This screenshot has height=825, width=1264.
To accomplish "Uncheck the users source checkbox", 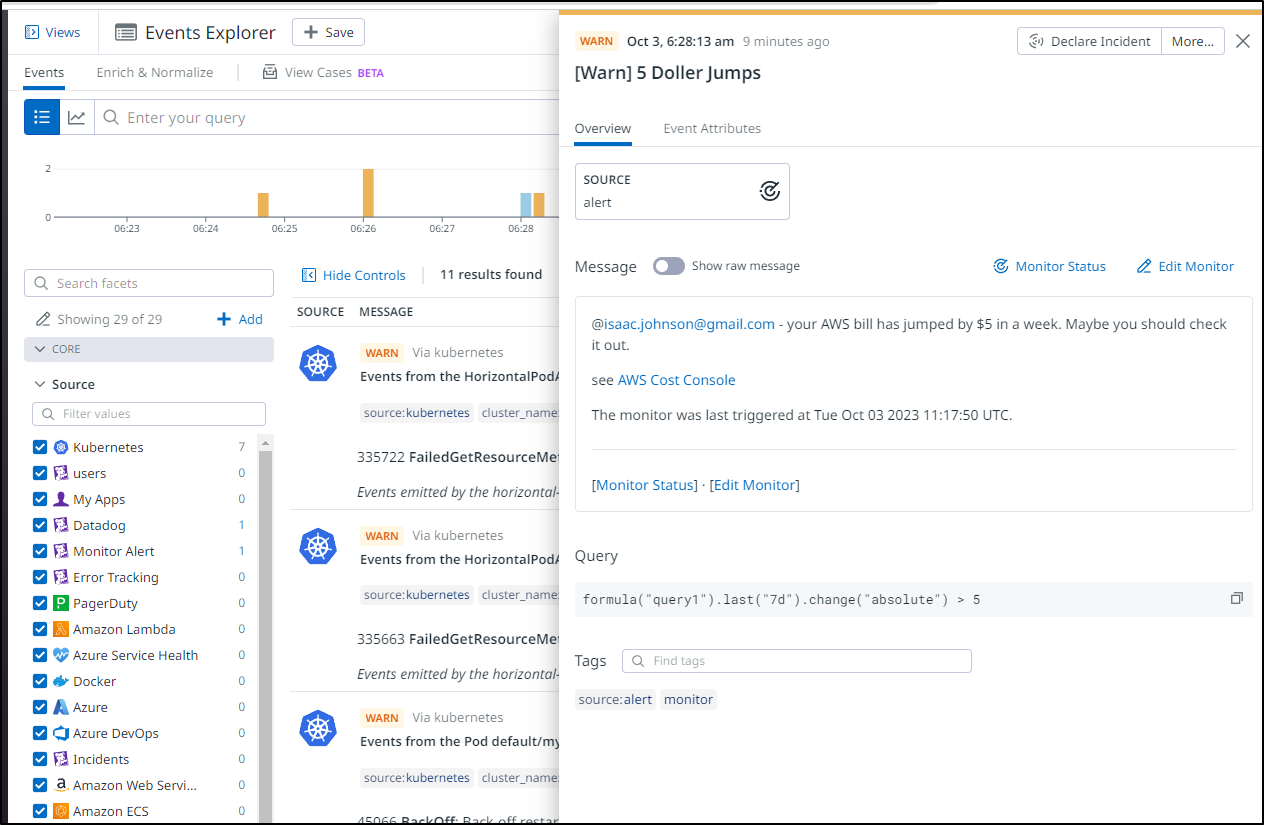I will click(40, 473).
